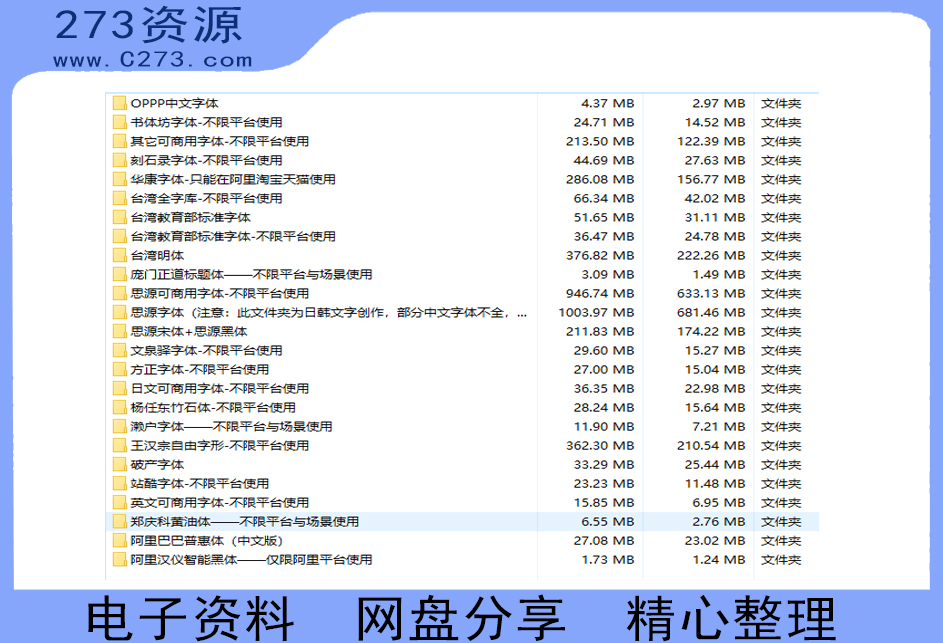This screenshot has height=643, width=943.
Task: Click the size value 3.09 MB
Action: (x=607, y=274)
